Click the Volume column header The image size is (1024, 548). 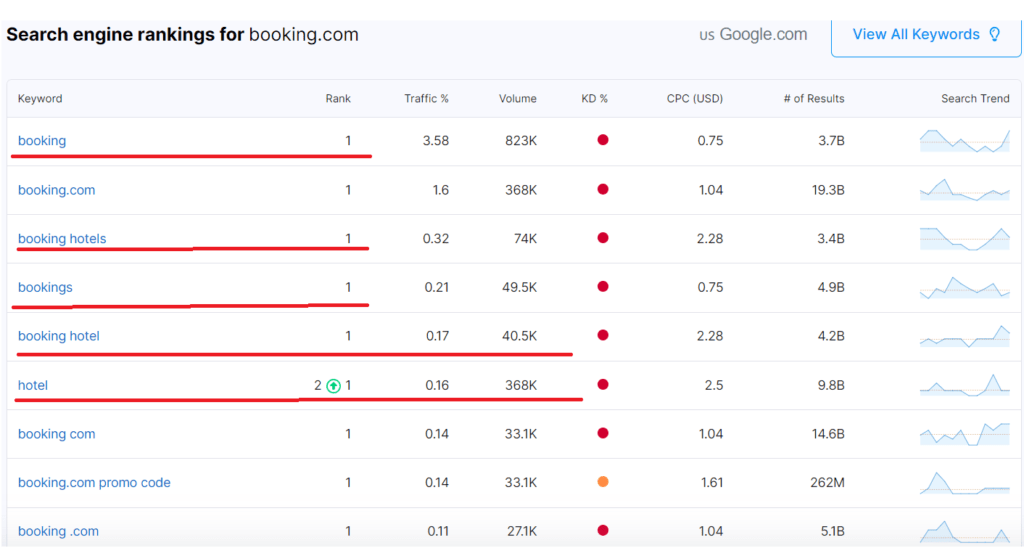(518, 99)
